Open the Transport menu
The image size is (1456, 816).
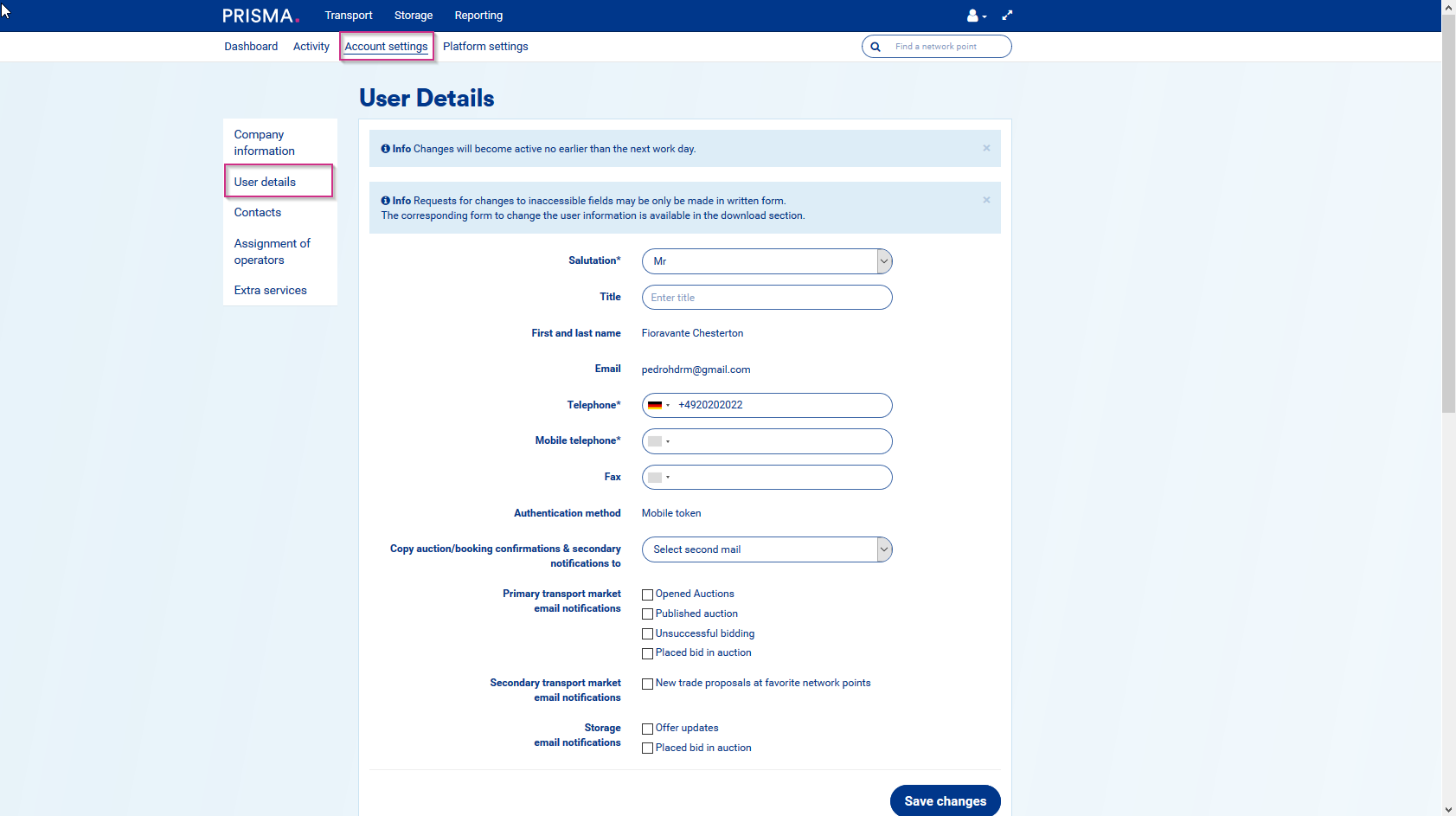349,16
